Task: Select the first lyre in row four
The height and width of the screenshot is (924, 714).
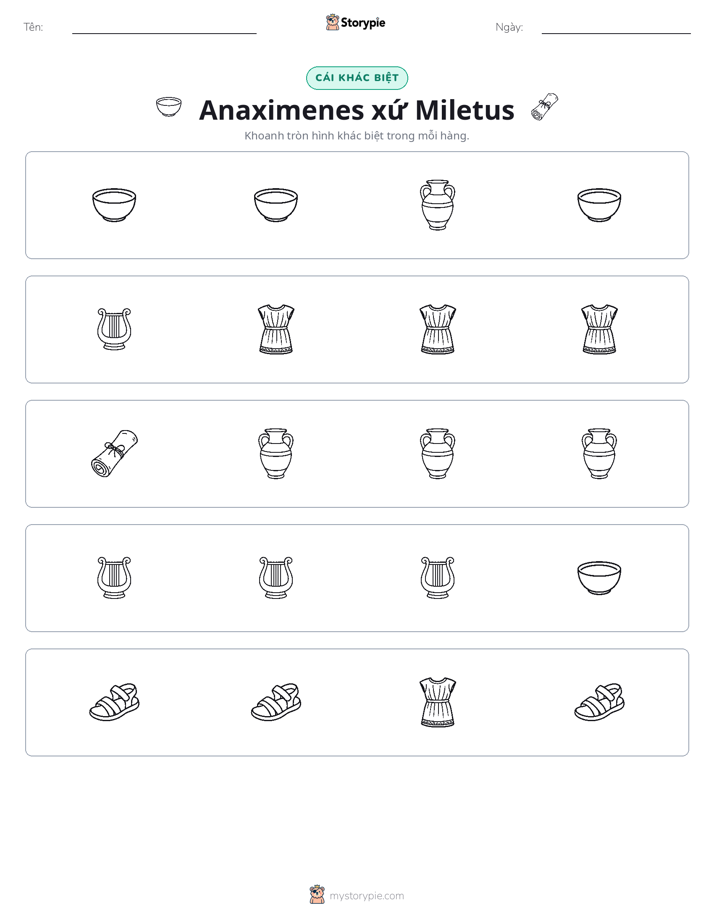Action: click(114, 578)
